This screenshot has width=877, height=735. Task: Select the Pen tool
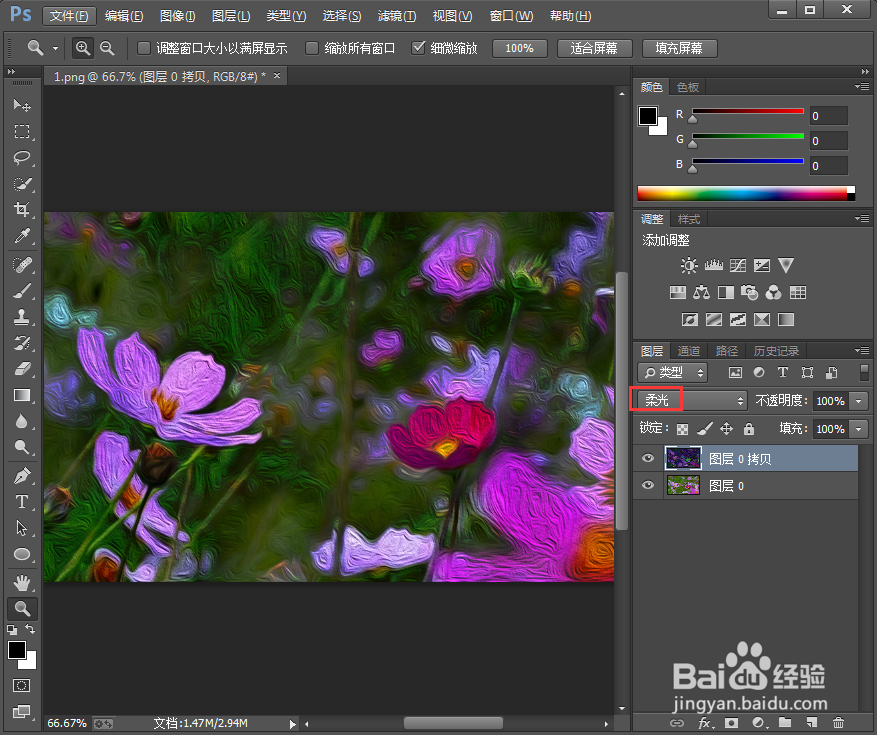pyautogui.click(x=22, y=476)
